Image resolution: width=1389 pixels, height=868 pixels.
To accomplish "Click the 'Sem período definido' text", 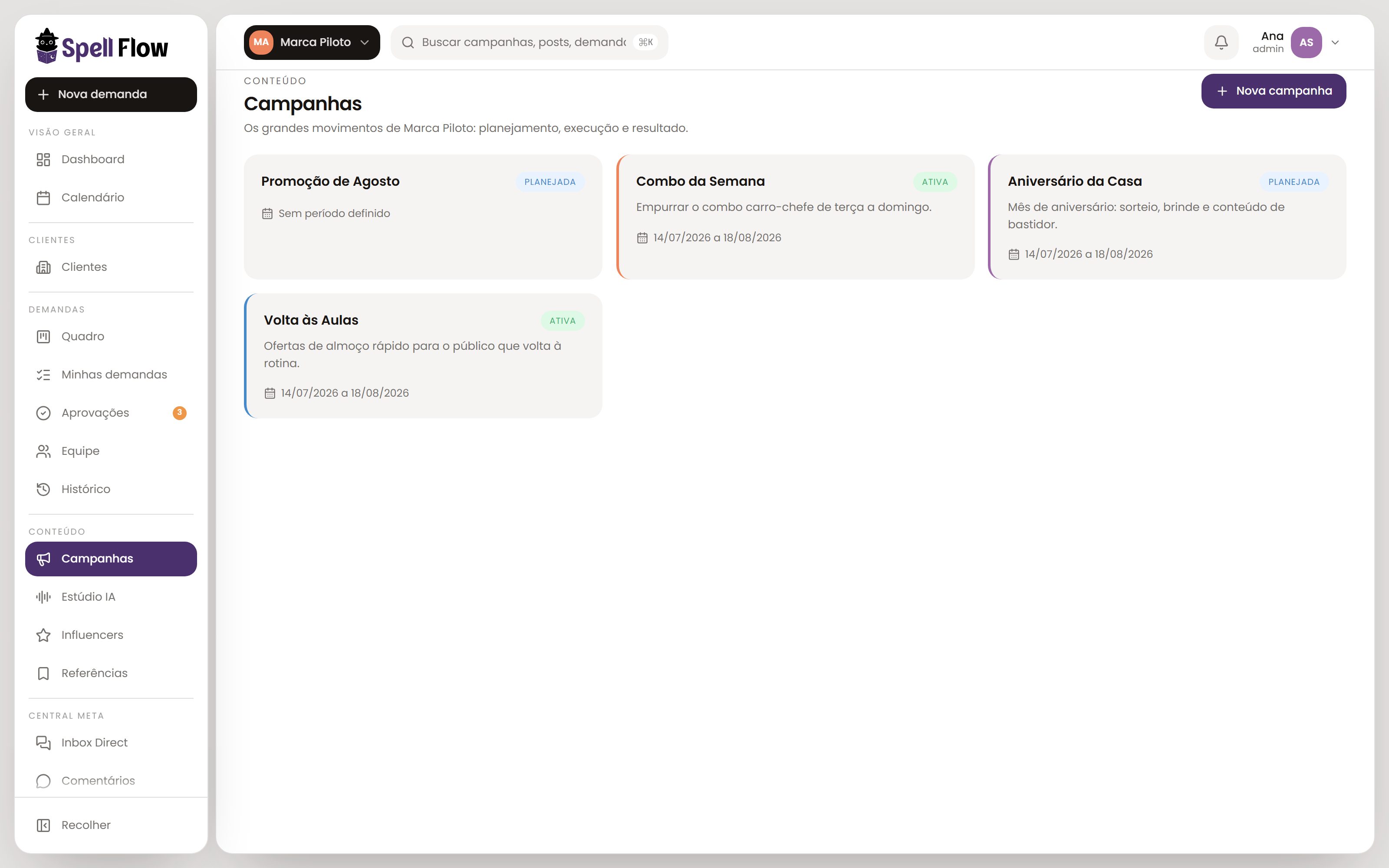I will click(334, 214).
